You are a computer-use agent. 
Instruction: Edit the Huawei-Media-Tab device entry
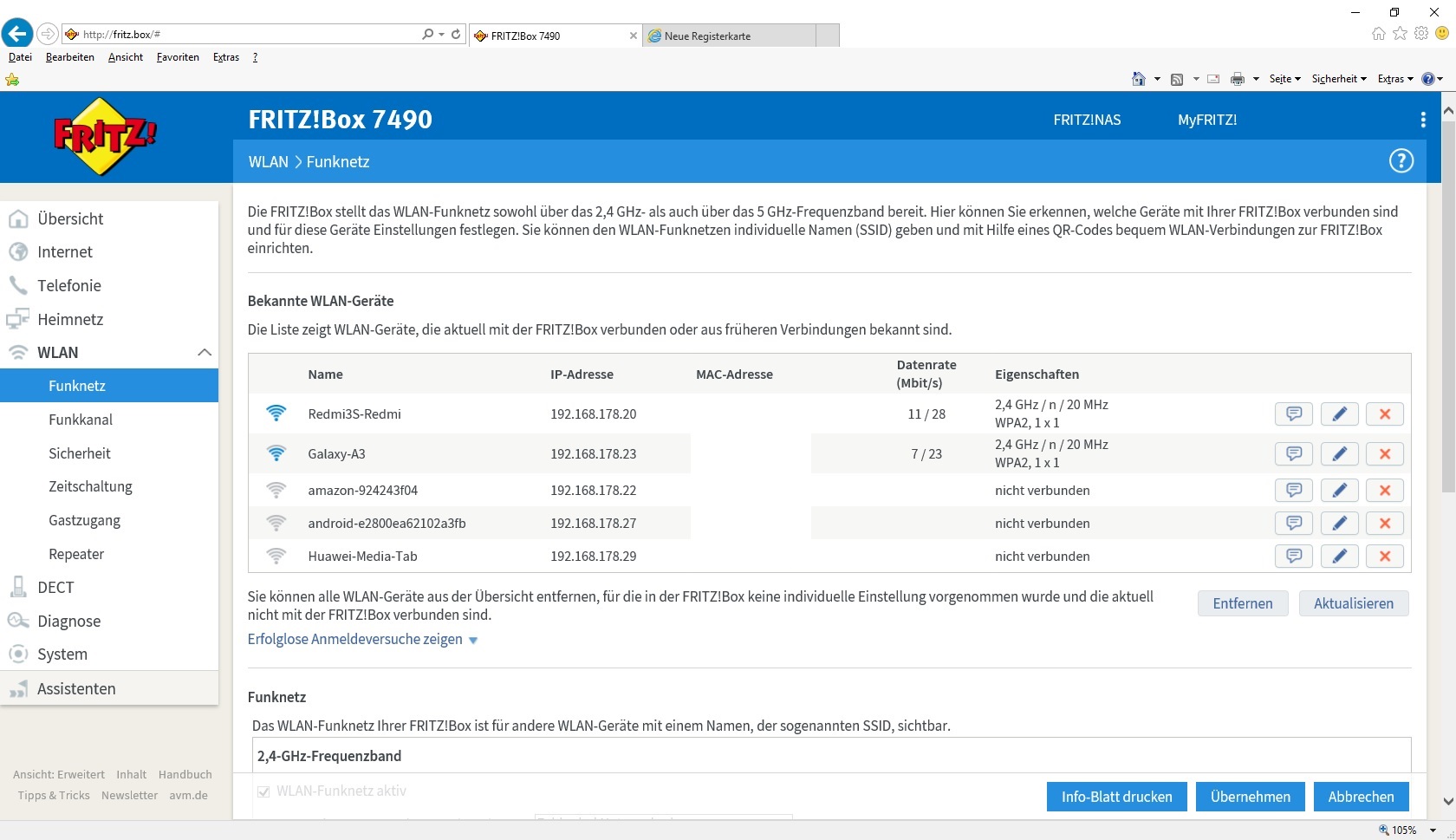tap(1339, 557)
